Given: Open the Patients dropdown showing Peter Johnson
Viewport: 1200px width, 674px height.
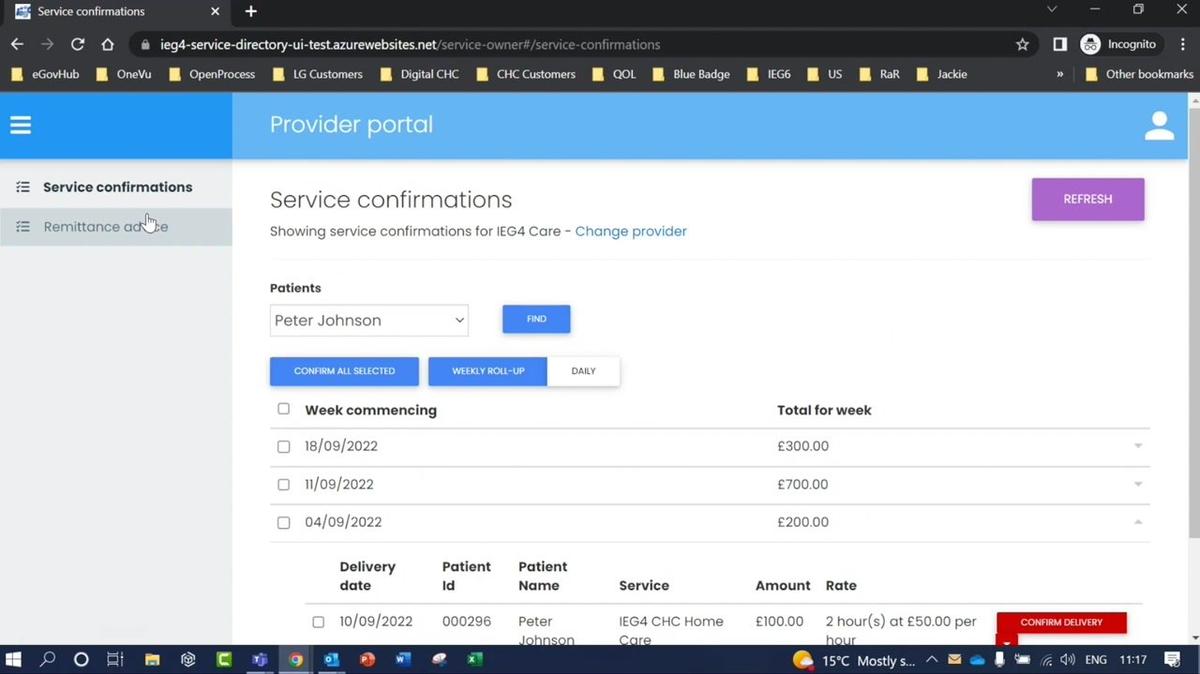Looking at the screenshot, I should [x=369, y=320].
